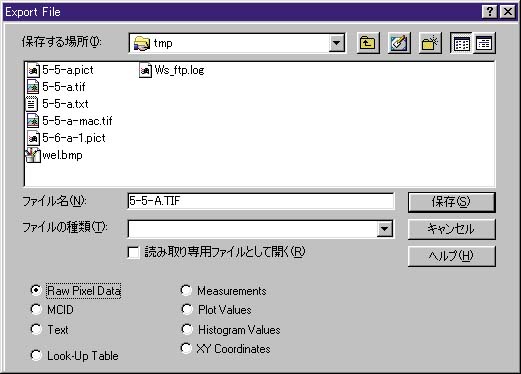521x374 pixels.
Task: Click the wel.bmp file name
Action: coord(62,155)
